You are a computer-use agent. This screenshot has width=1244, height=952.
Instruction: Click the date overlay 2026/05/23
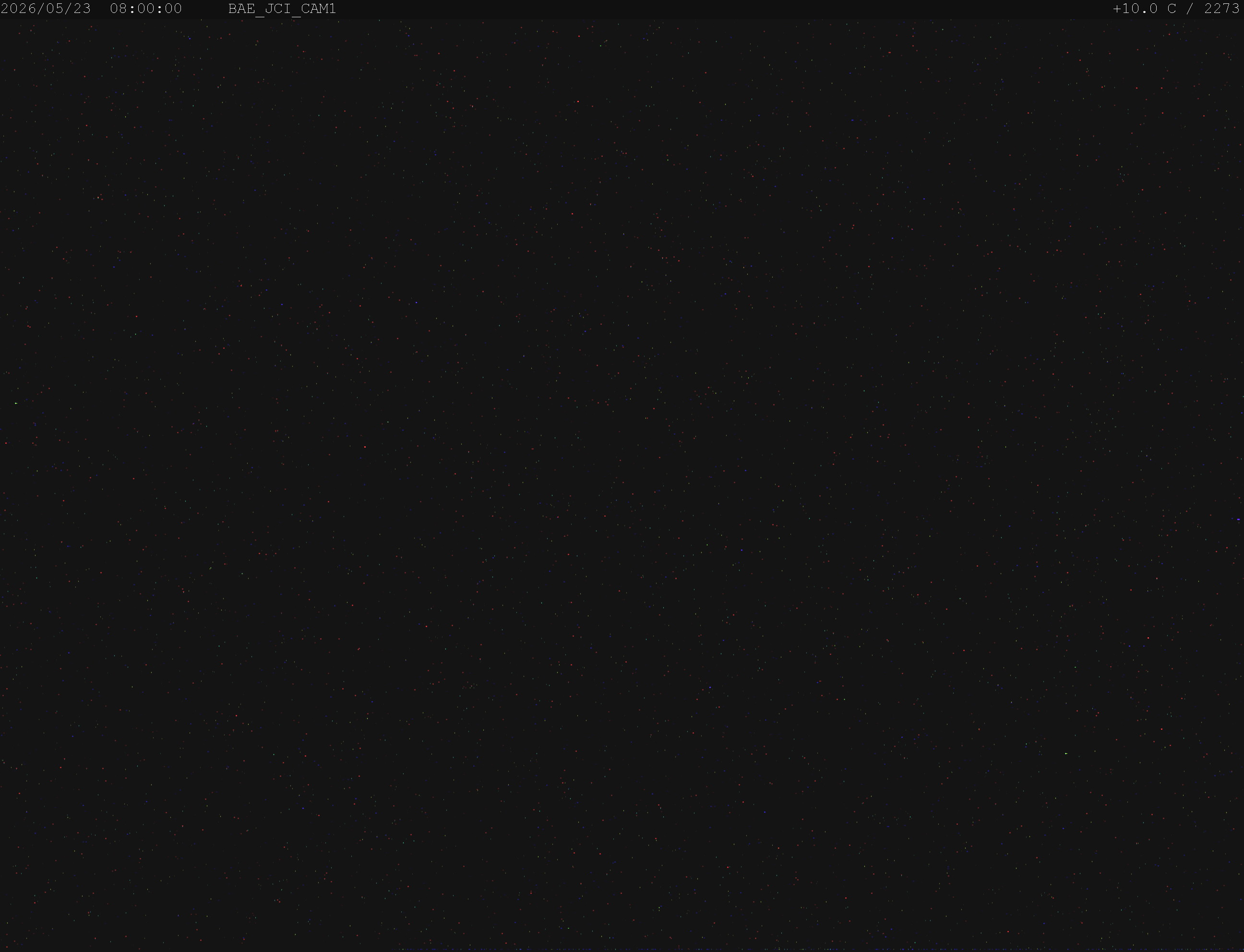point(46,9)
